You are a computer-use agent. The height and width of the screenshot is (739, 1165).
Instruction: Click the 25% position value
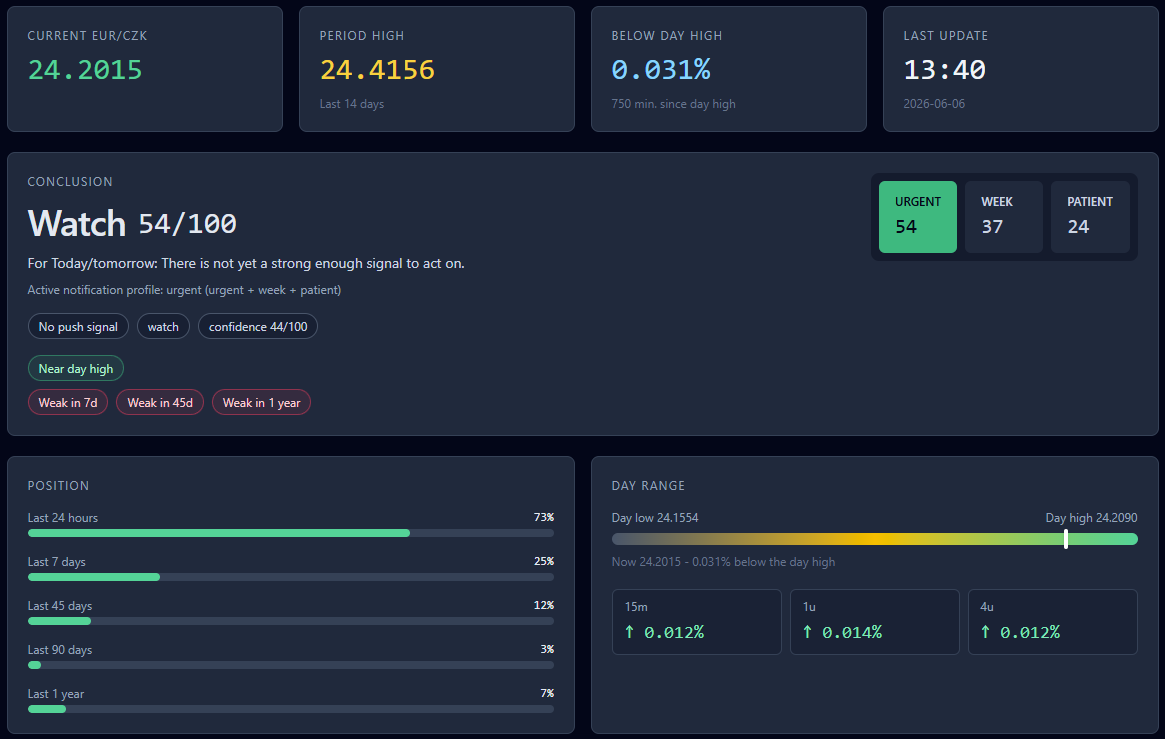(x=544, y=561)
